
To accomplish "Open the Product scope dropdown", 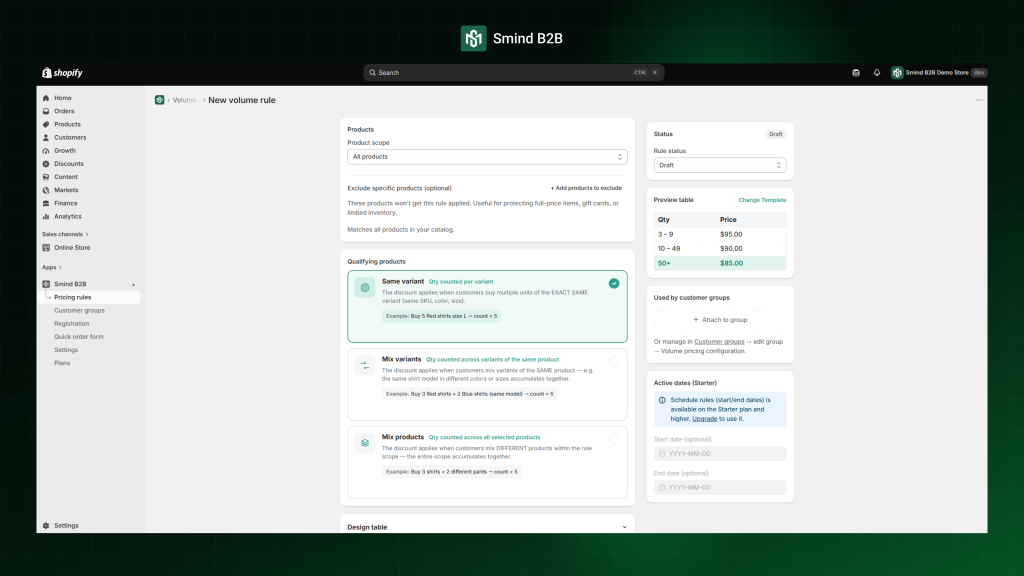I will click(487, 157).
